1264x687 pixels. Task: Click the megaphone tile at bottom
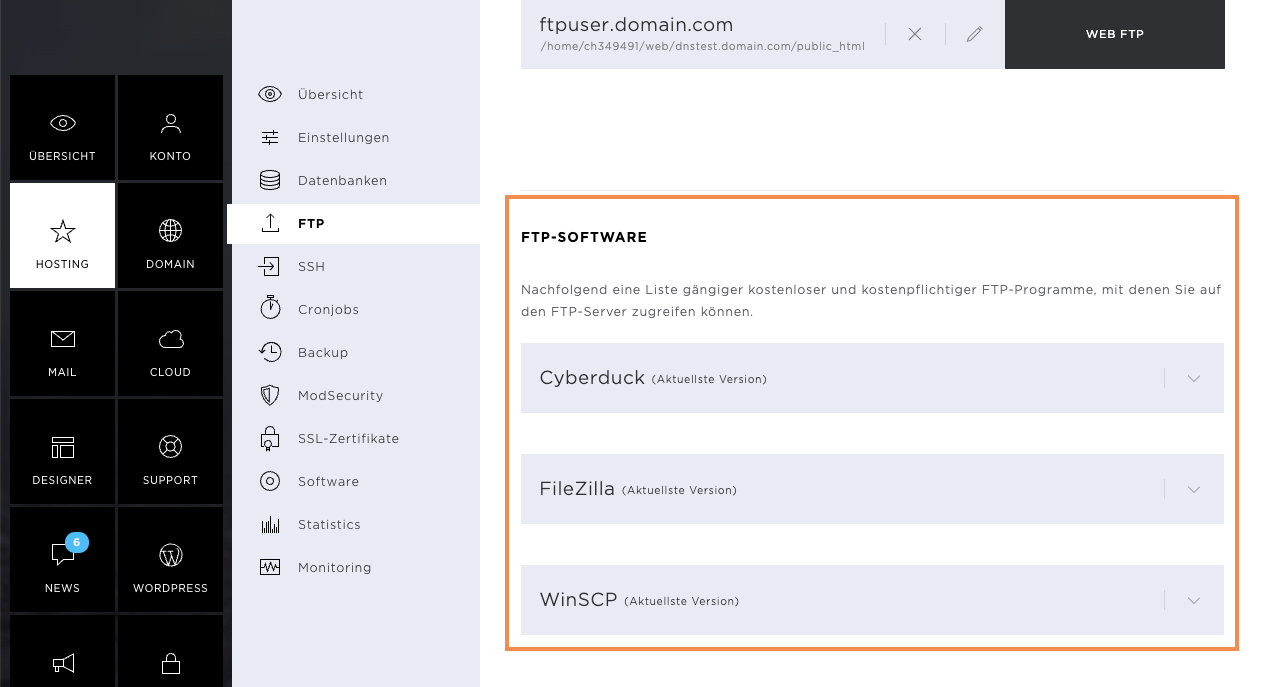[62, 651]
